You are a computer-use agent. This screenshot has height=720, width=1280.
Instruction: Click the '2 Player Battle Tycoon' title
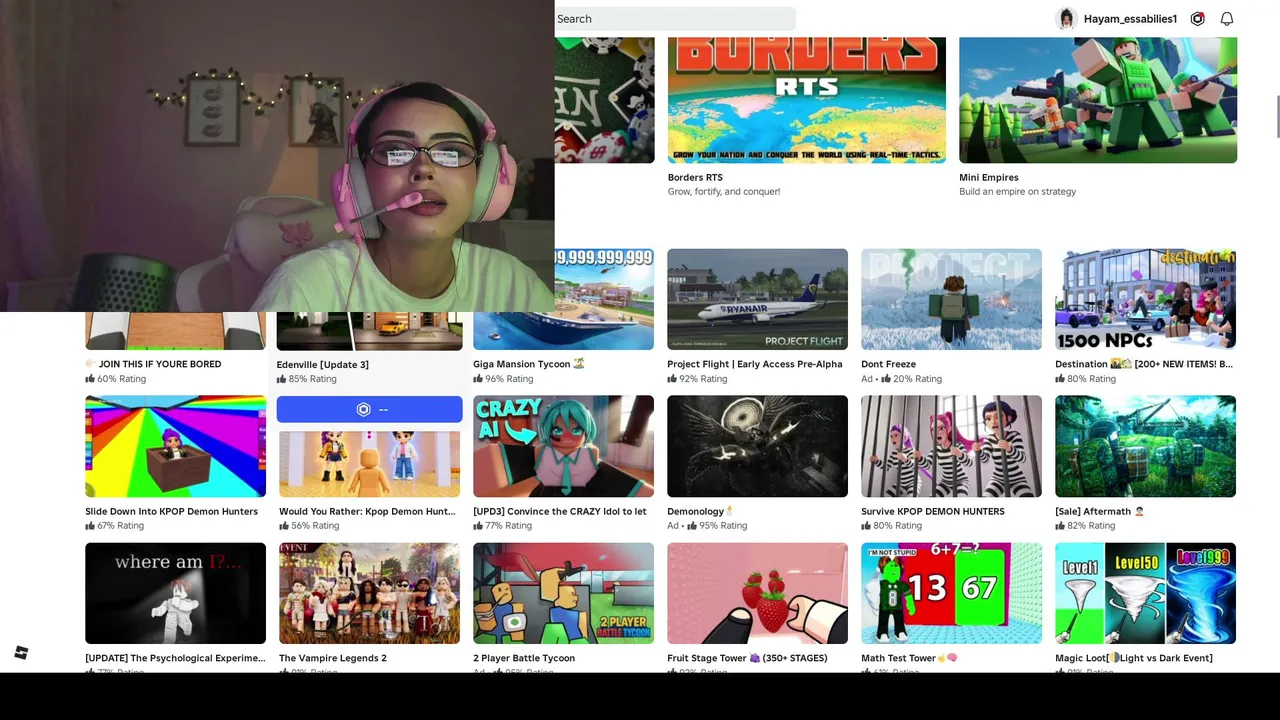point(524,658)
